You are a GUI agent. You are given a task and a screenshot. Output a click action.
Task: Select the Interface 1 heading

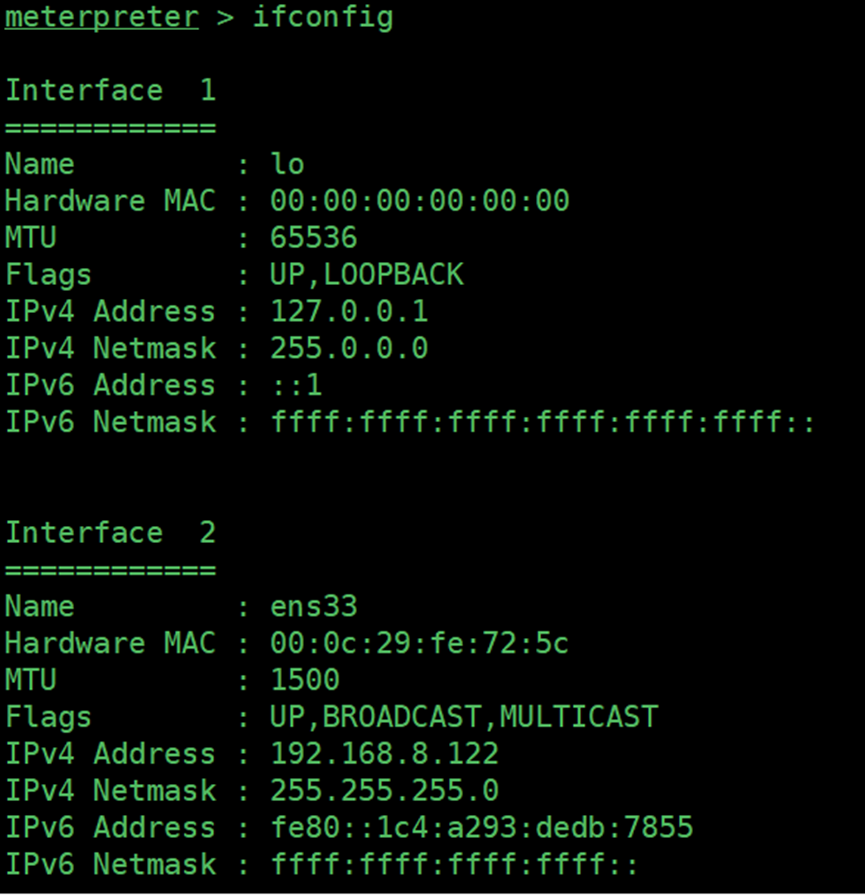click(x=111, y=91)
